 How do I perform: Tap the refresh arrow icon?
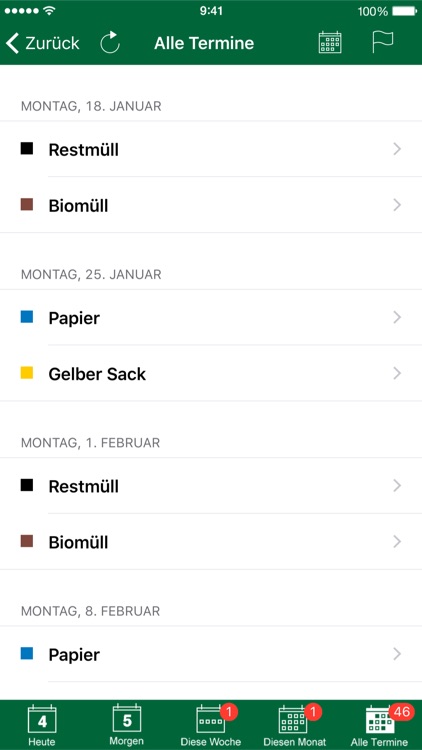pos(110,43)
